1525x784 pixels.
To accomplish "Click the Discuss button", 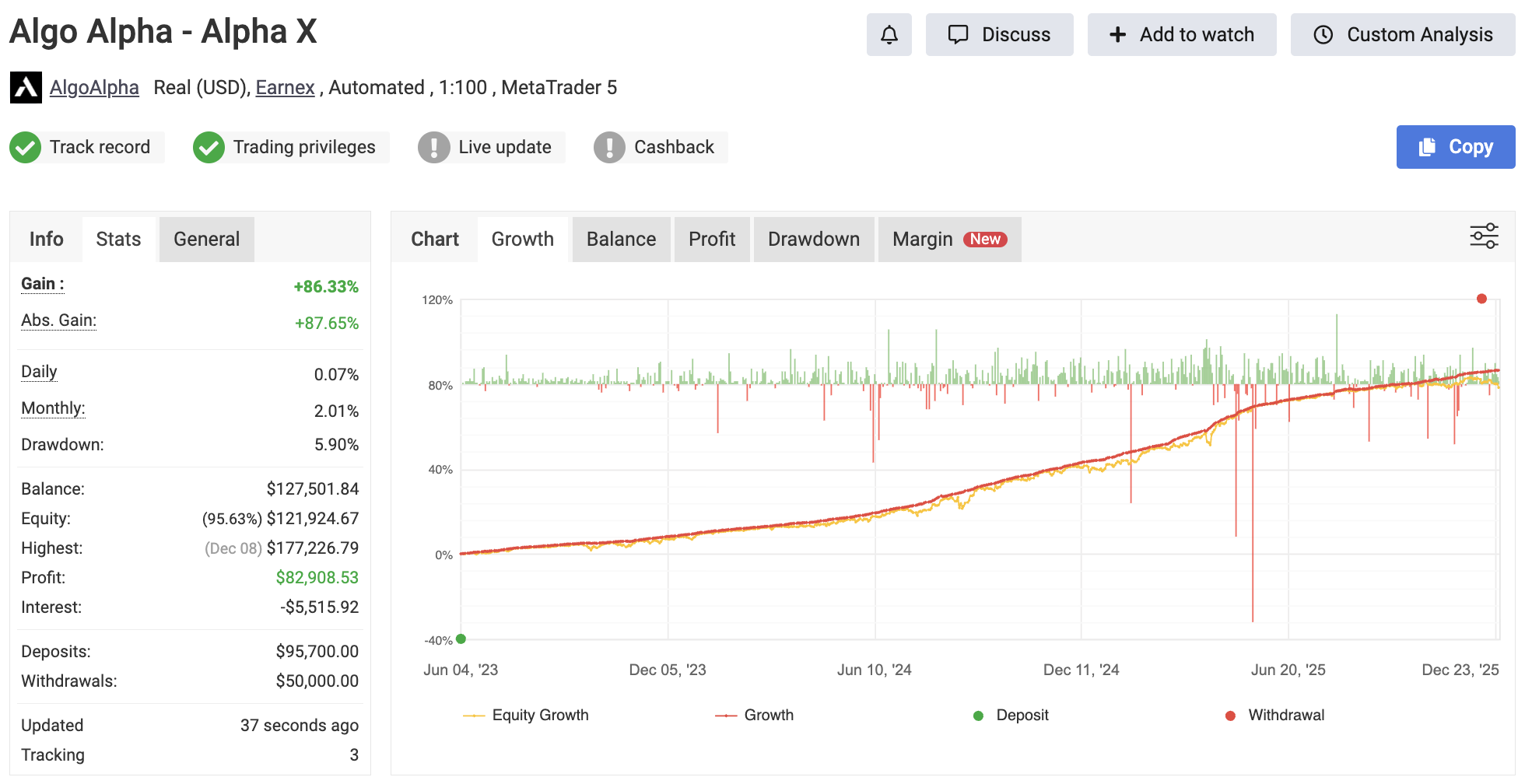I will pyautogui.click(x=999, y=34).
